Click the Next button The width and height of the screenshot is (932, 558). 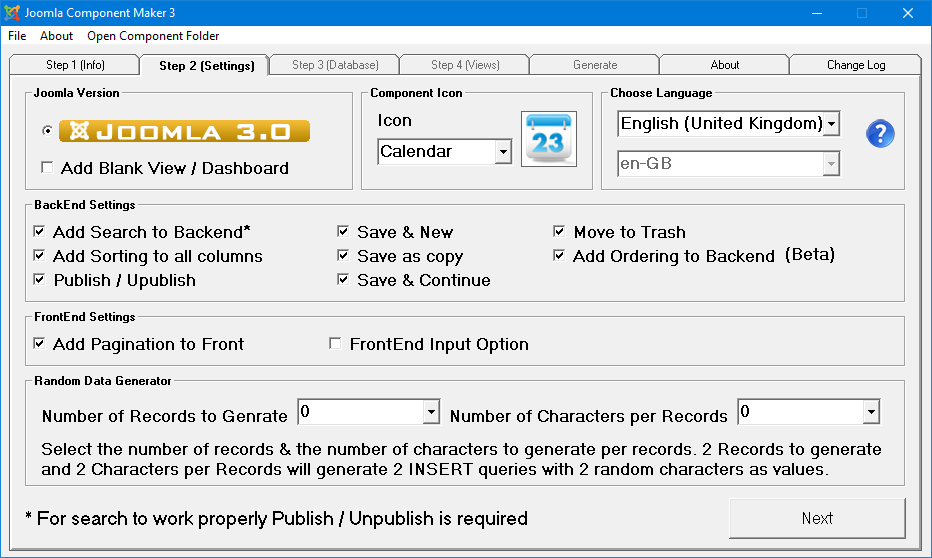click(x=817, y=518)
